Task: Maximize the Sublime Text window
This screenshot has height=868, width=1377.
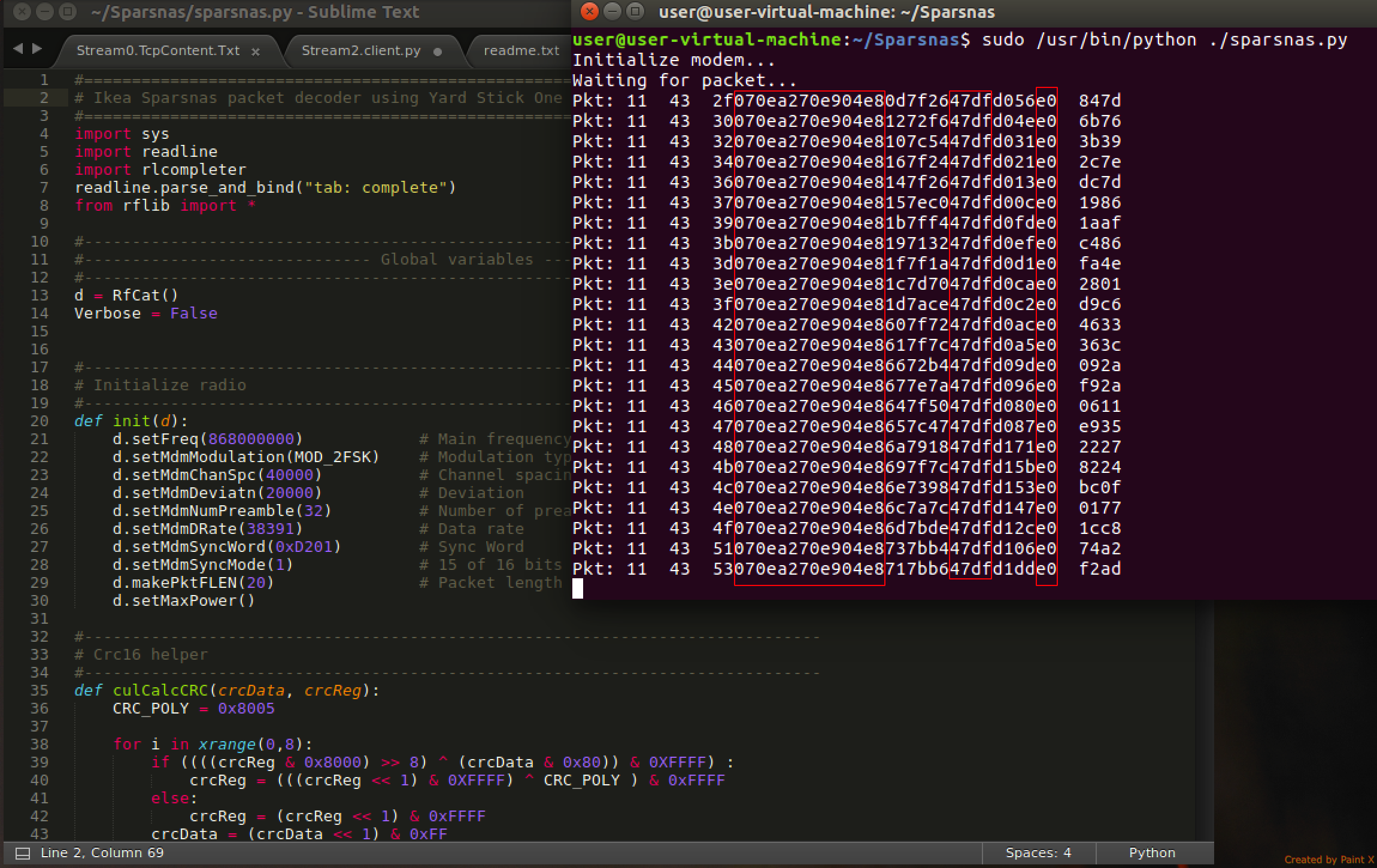Action: (68, 11)
